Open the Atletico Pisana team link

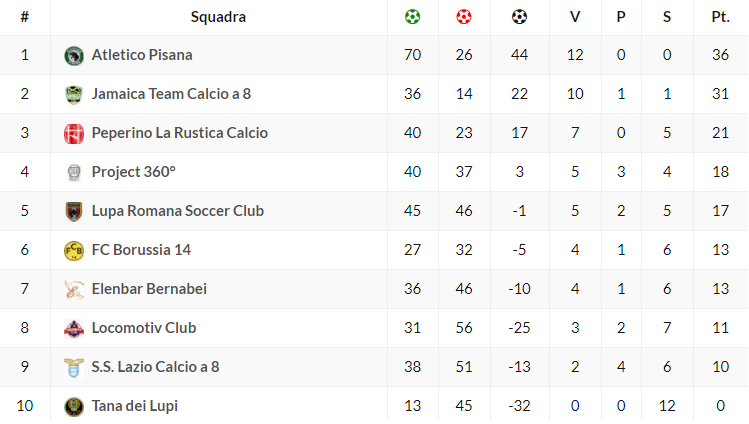pyautogui.click(x=142, y=55)
